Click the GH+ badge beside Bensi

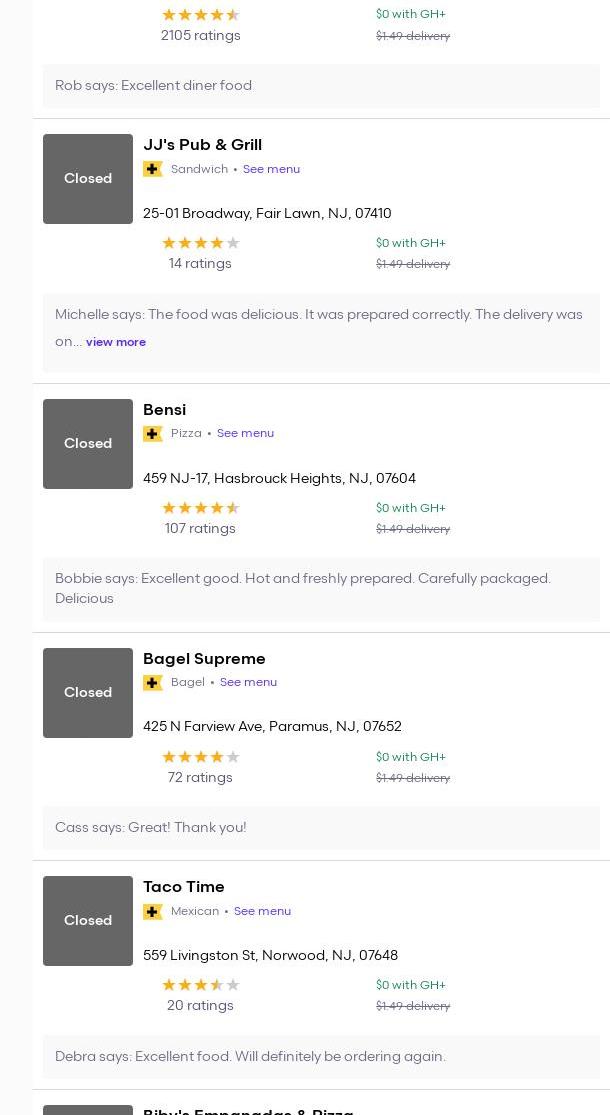153,434
